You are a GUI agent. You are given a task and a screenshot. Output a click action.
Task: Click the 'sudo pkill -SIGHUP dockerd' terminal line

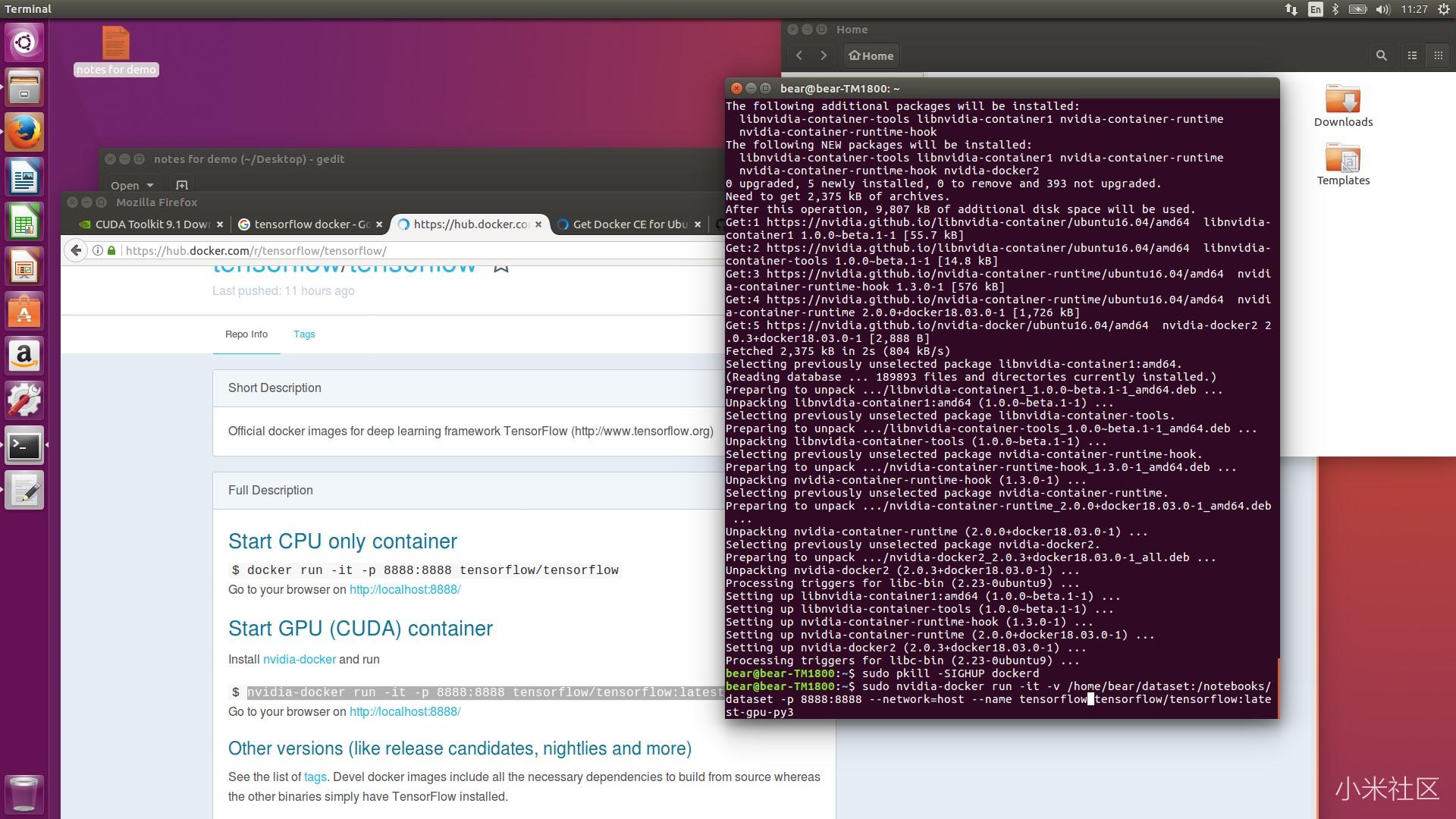950,673
